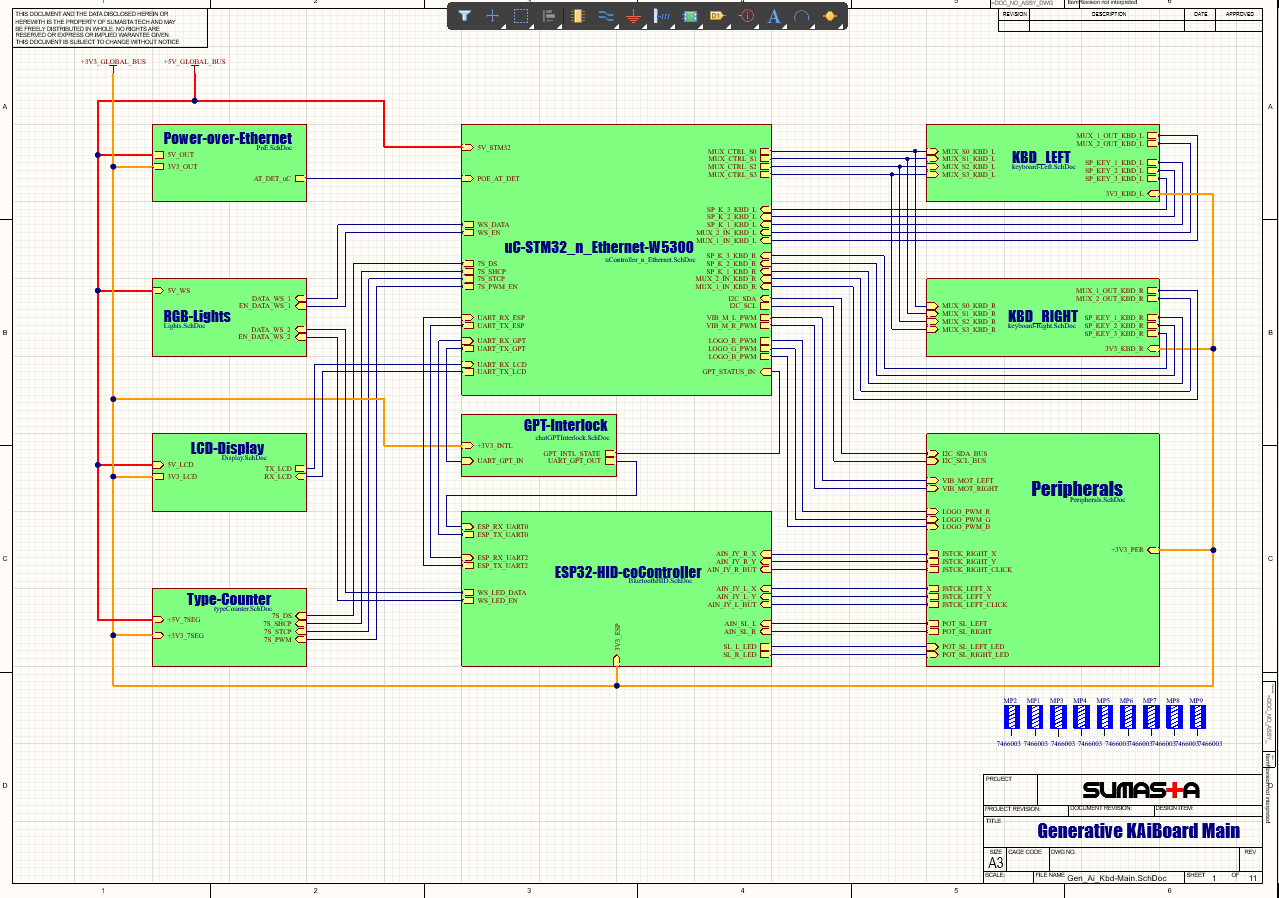Viewport: 1279px width, 898px height.
Task: Choose the Place Port D1 icon
Action: tap(717, 16)
